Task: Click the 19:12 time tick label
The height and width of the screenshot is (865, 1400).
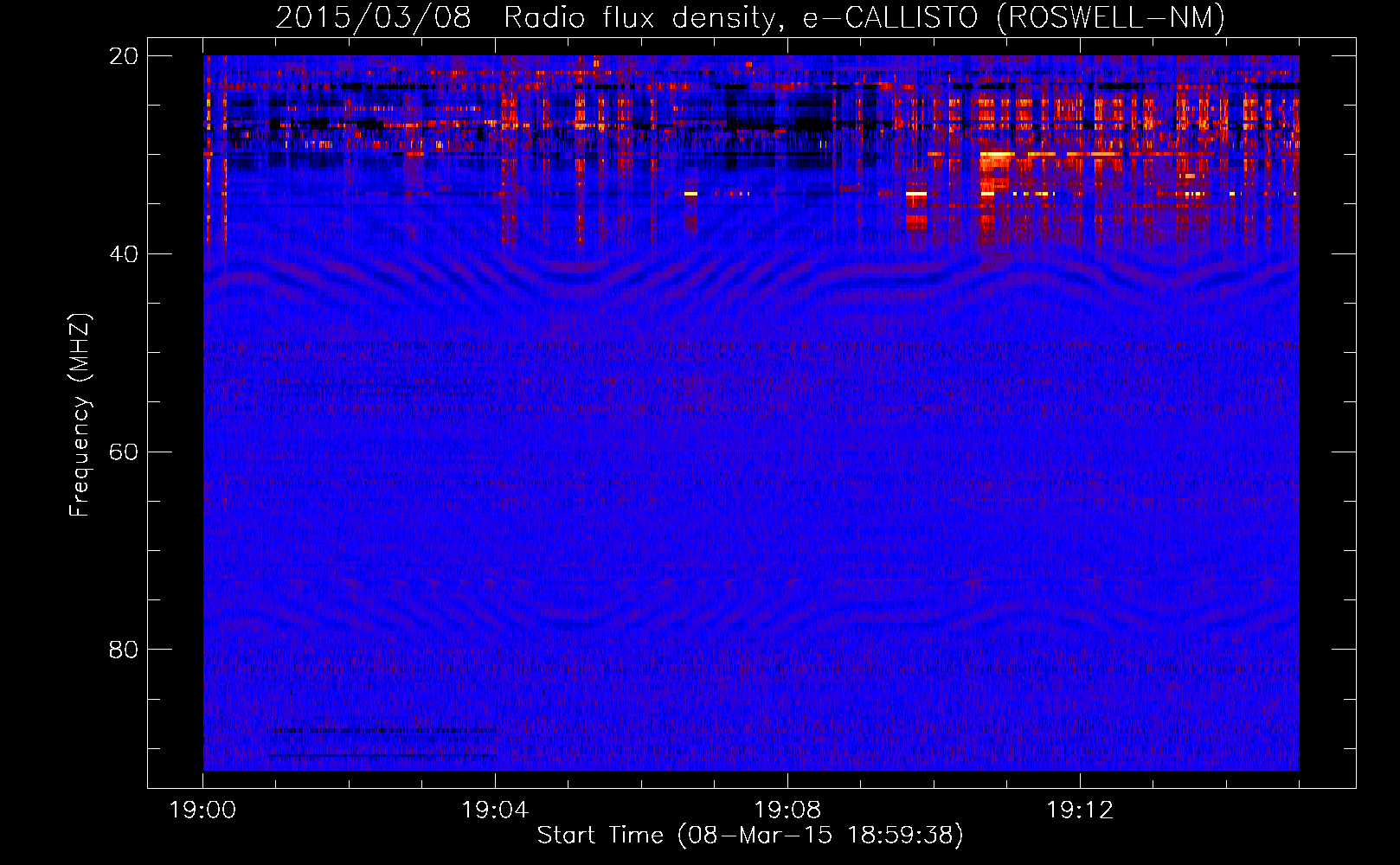Action: point(1080,811)
